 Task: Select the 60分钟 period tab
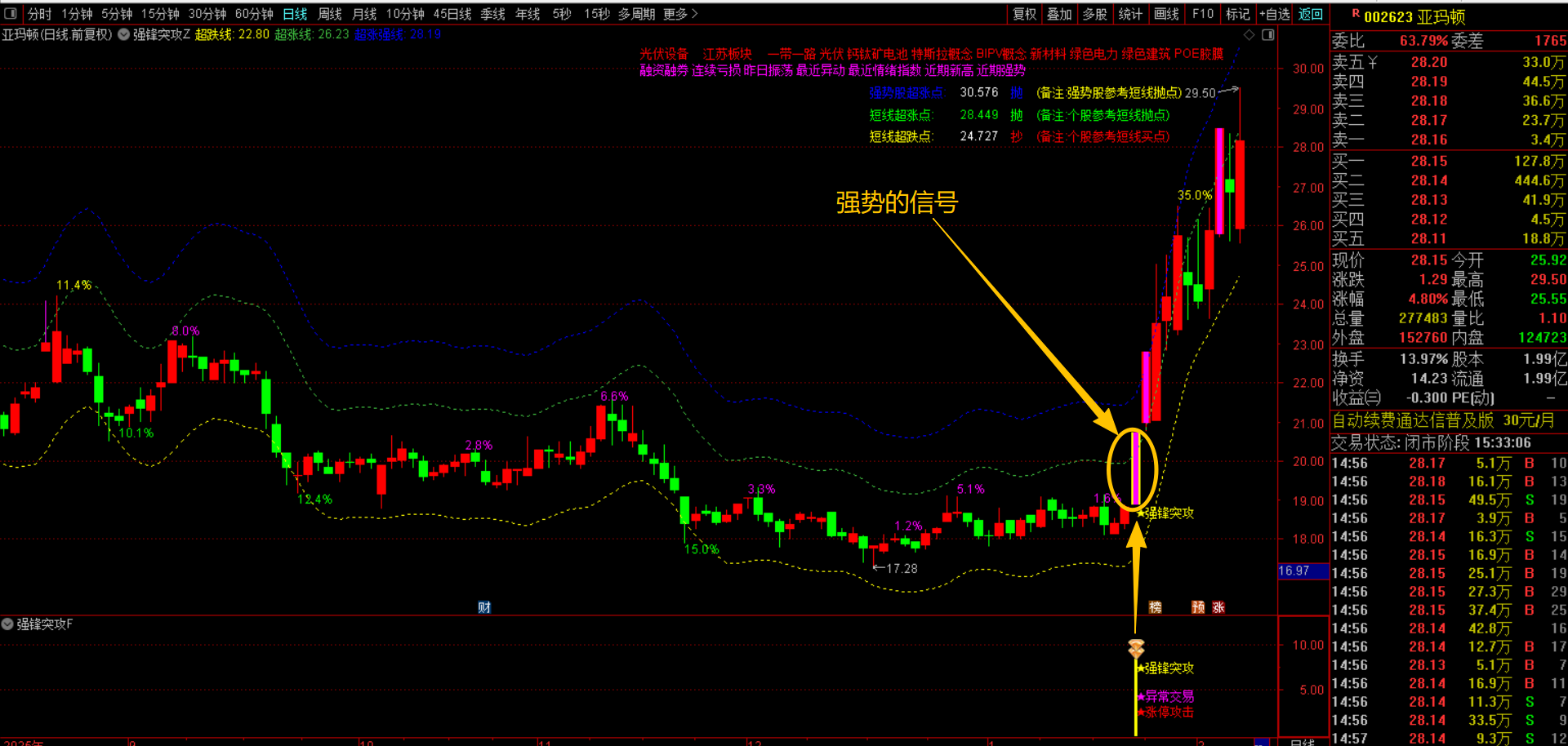tap(254, 14)
